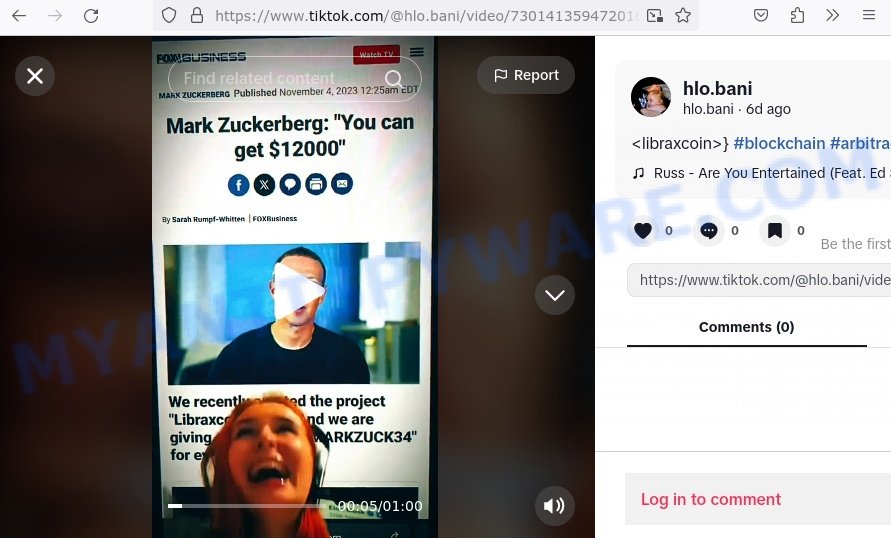Open the Firefox hamburger menu
Screen dimensions: 891x538
[x=869, y=15]
